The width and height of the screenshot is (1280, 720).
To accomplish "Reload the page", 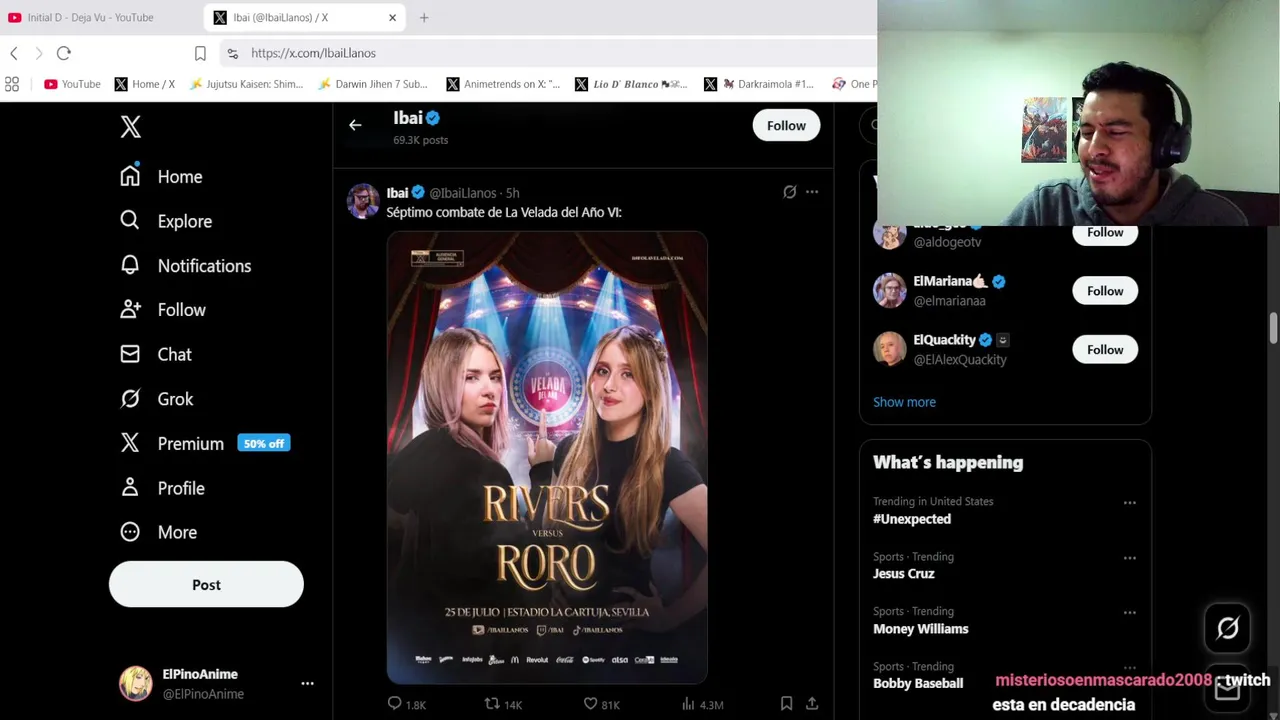I will pyautogui.click(x=64, y=53).
